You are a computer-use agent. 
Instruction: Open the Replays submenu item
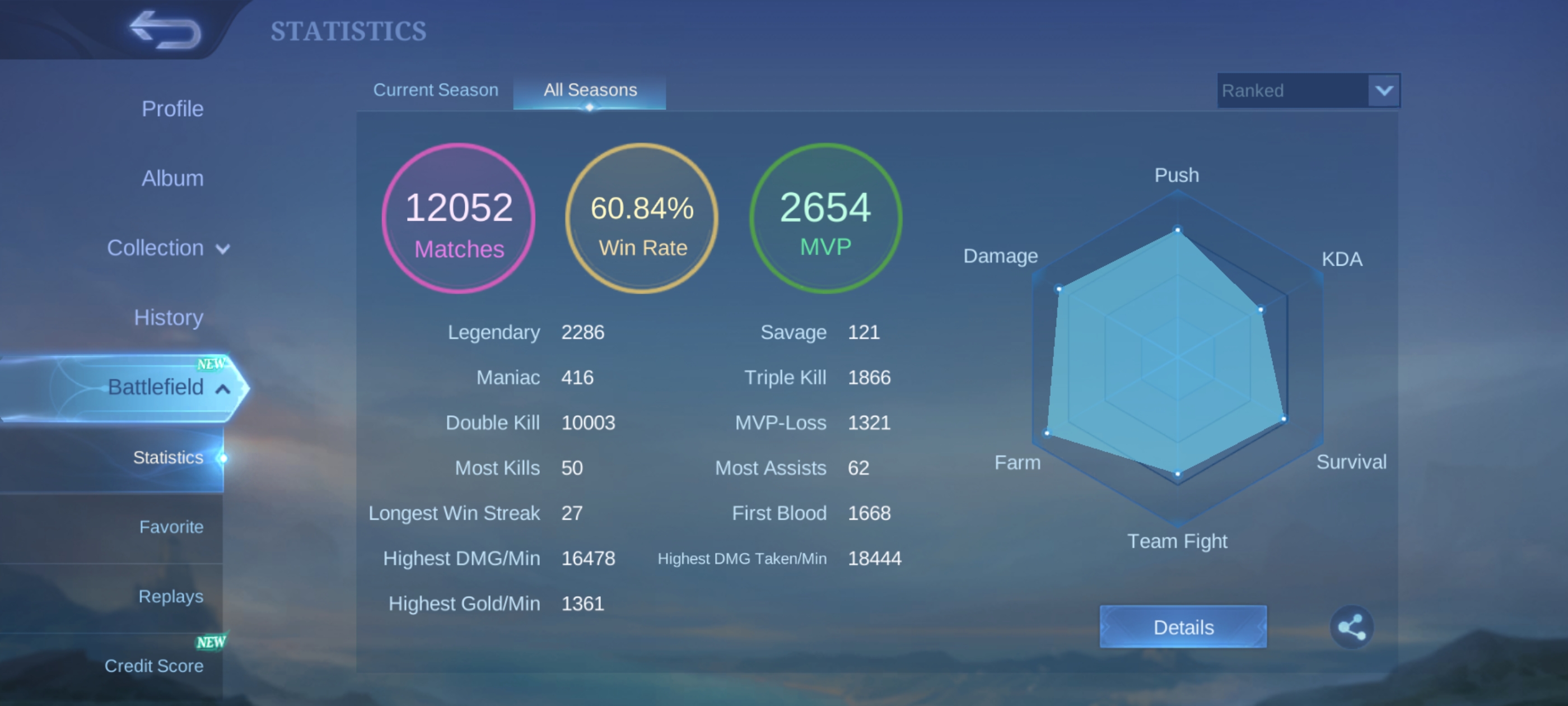170,596
